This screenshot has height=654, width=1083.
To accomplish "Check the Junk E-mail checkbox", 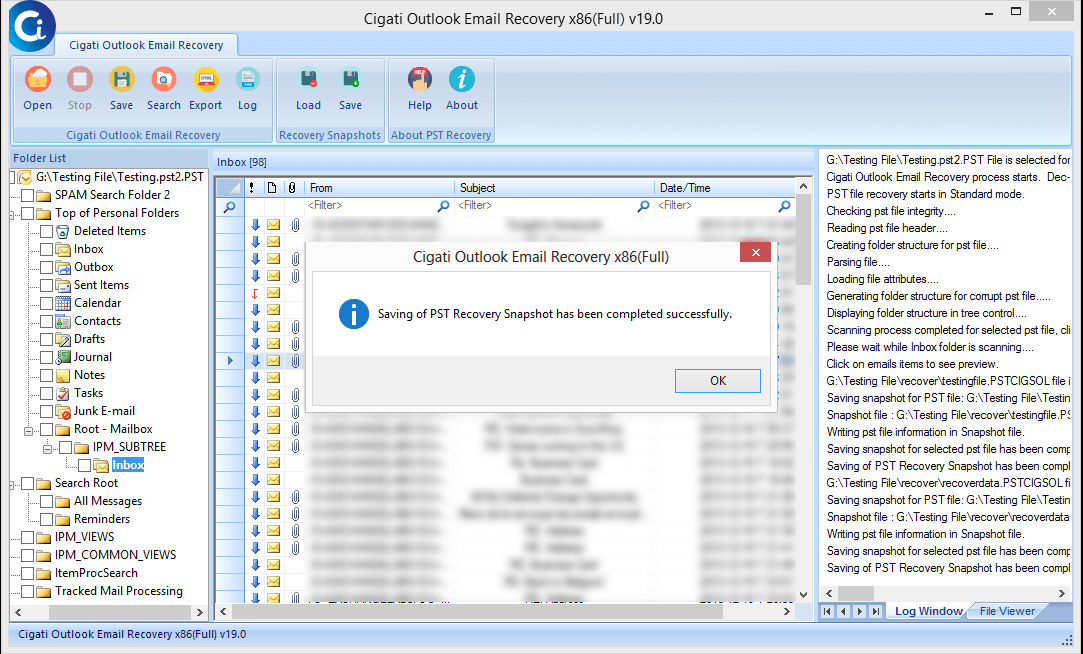I will 46,411.
